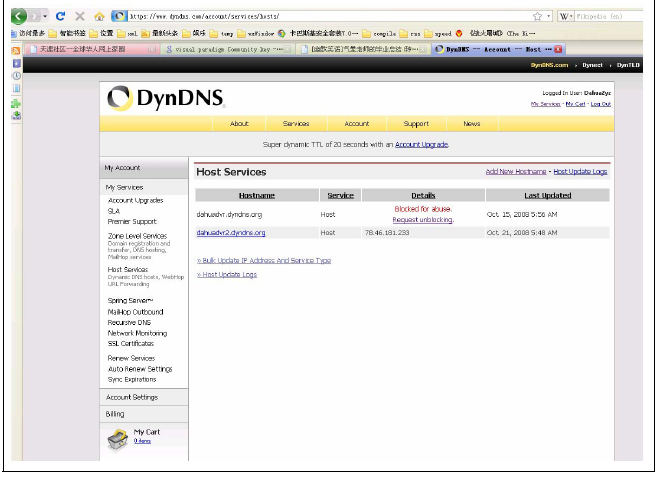Click the Stop loading X icon
This screenshot has height=477, width=660.
80,16
